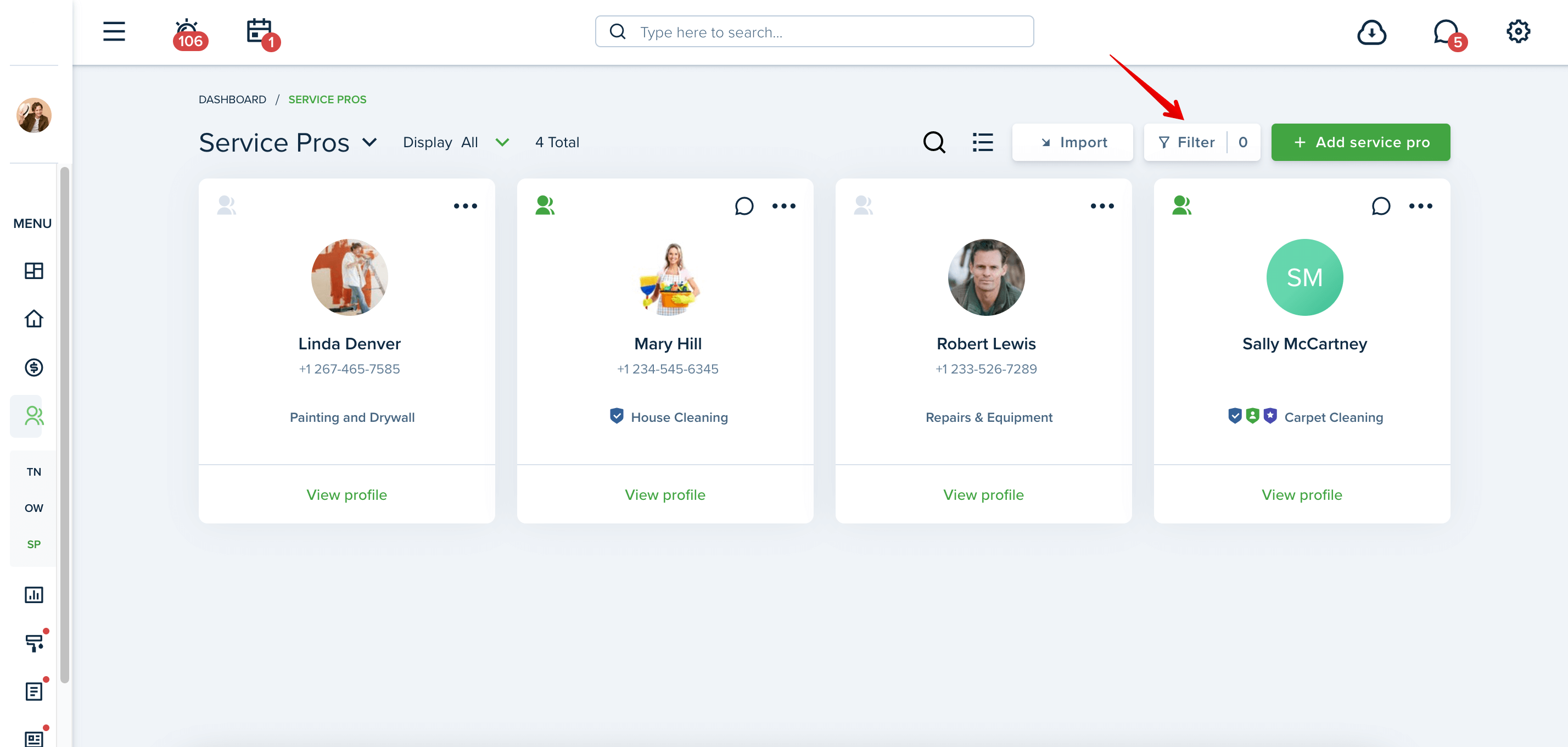Toggle Linda Denver's status person icon

coord(226,205)
